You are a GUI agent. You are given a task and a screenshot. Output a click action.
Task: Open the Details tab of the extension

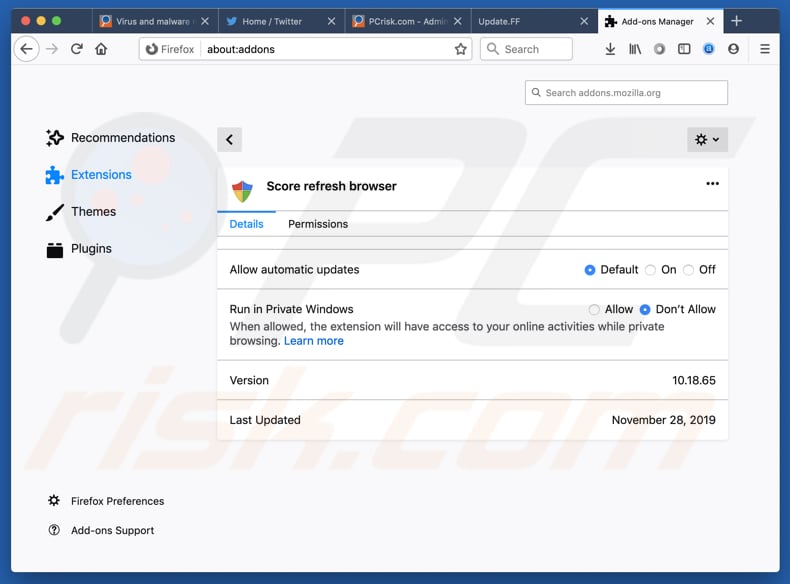click(x=246, y=224)
